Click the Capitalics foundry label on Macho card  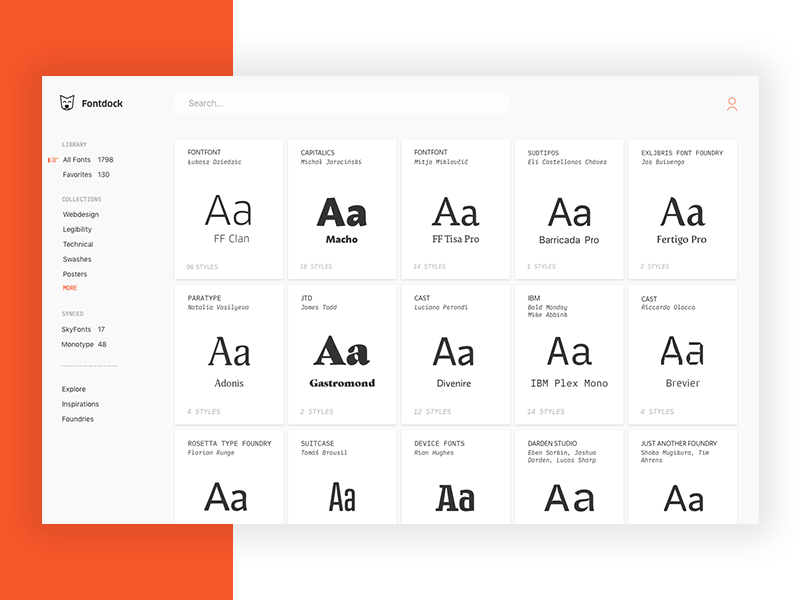click(x=317, y=153)
